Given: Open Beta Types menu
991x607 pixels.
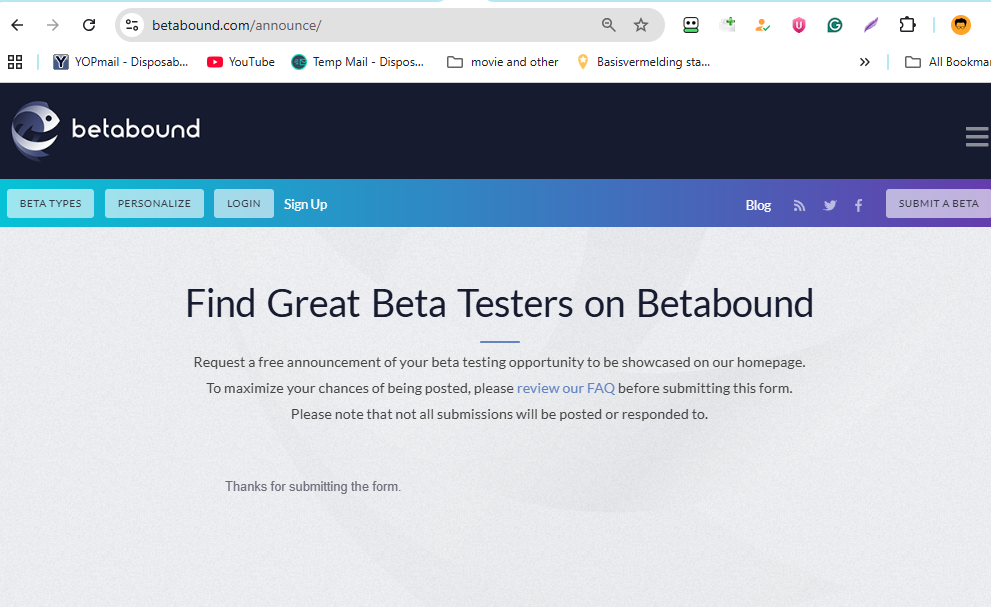Looking at the screenshot, I should point(50,204).
